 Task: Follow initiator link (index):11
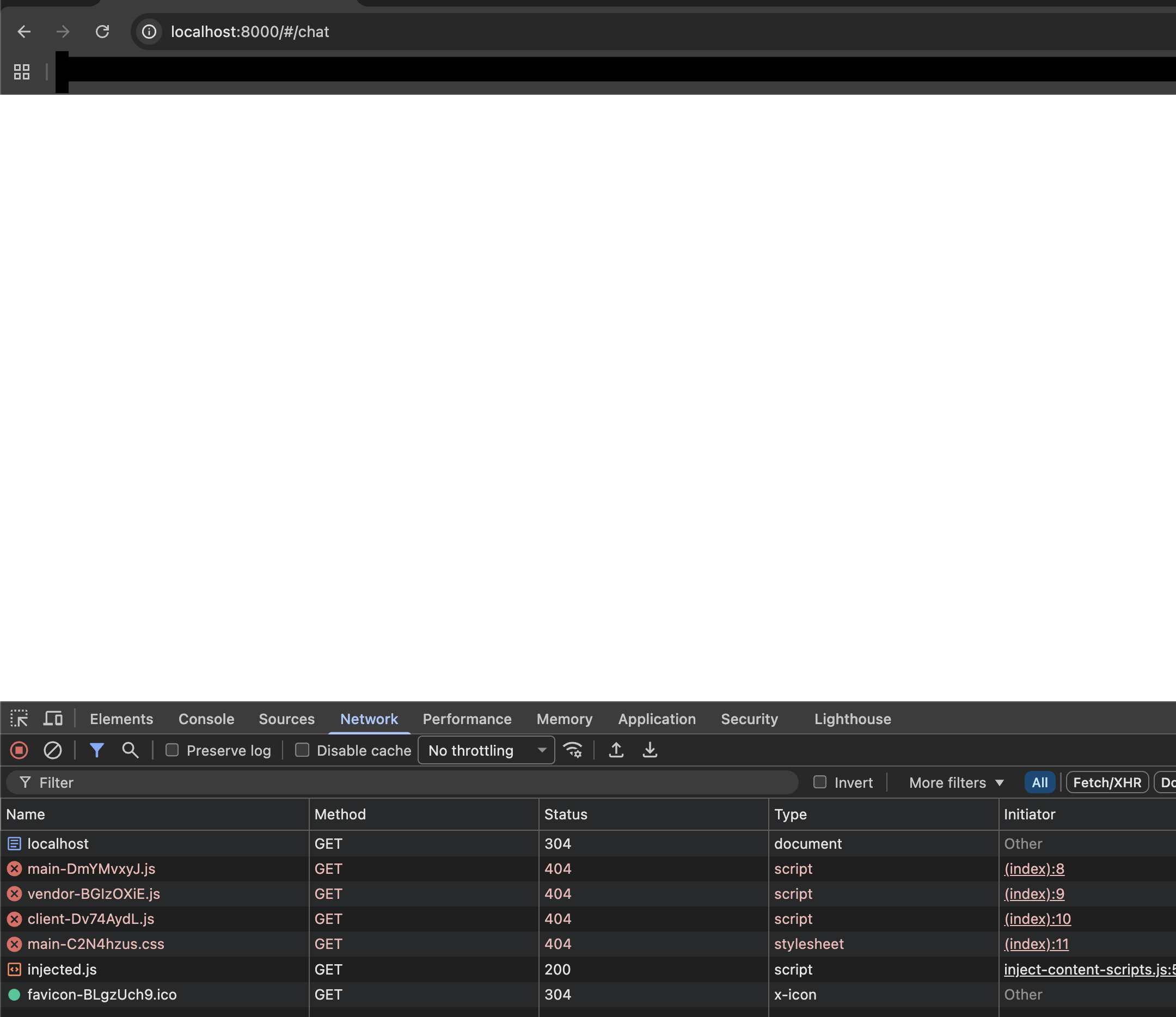coord(1037,944)
